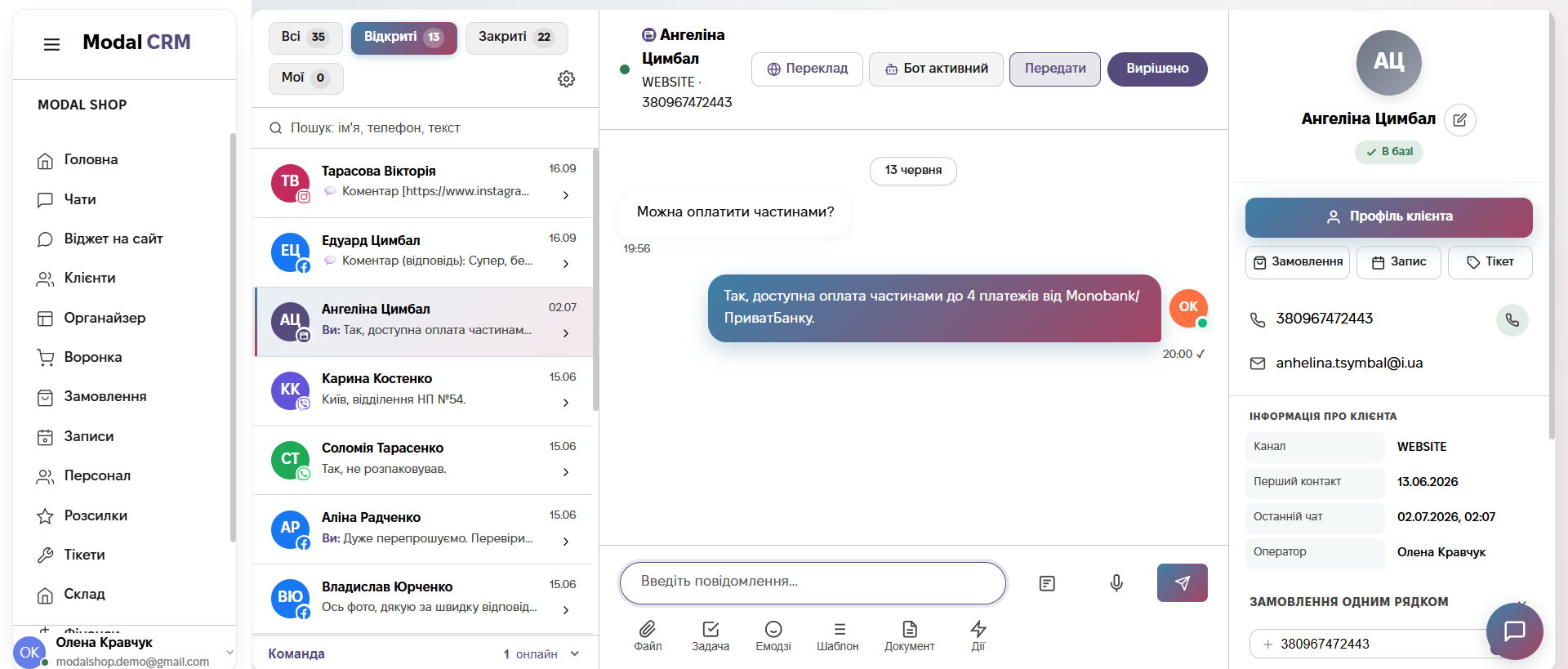This screenshot has height=669, width=1568.
Task: Open the notes icon beside message input
Action: 1047,583
